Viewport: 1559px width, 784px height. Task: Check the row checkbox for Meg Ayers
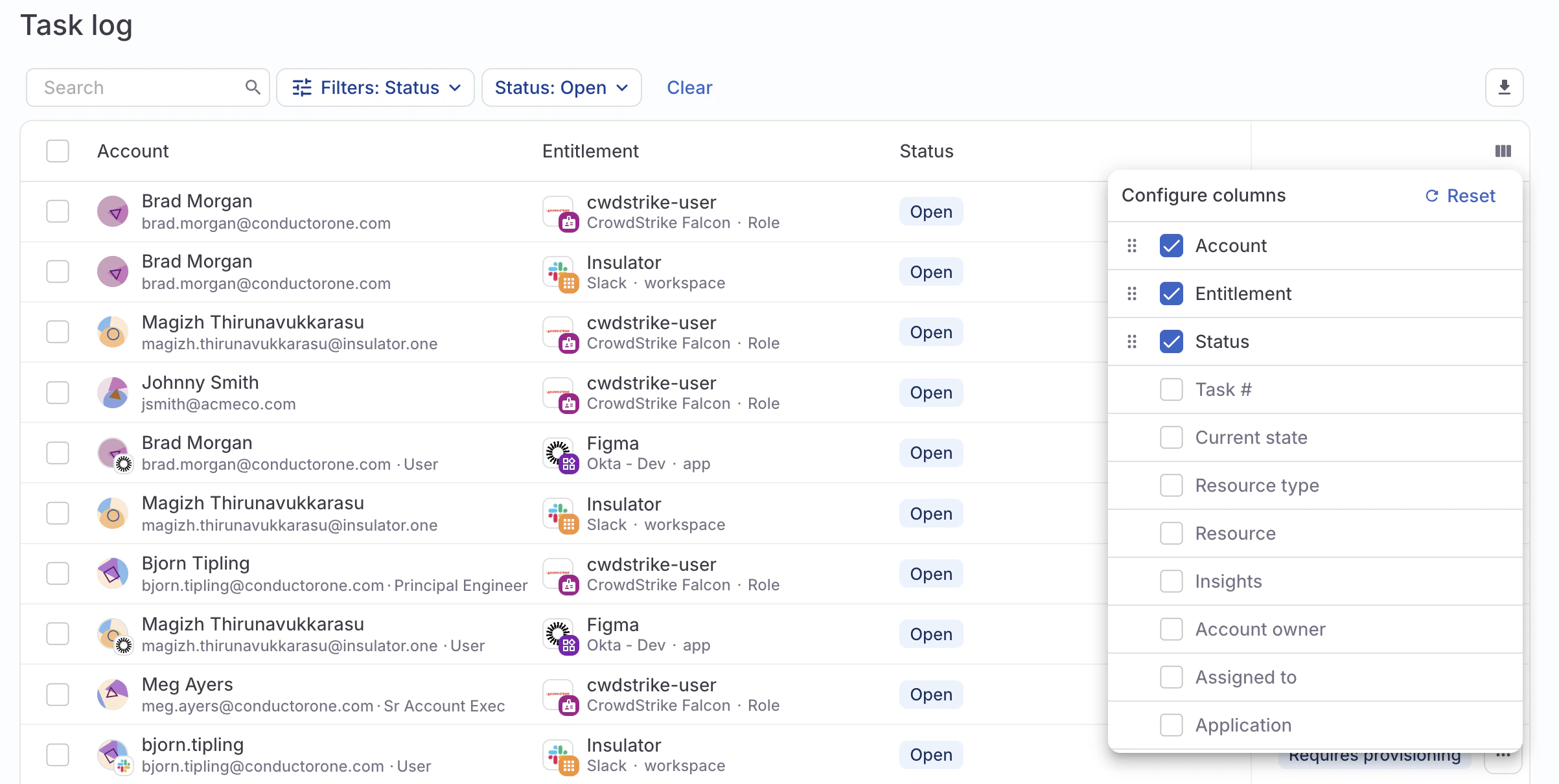[x=58, y=694]
